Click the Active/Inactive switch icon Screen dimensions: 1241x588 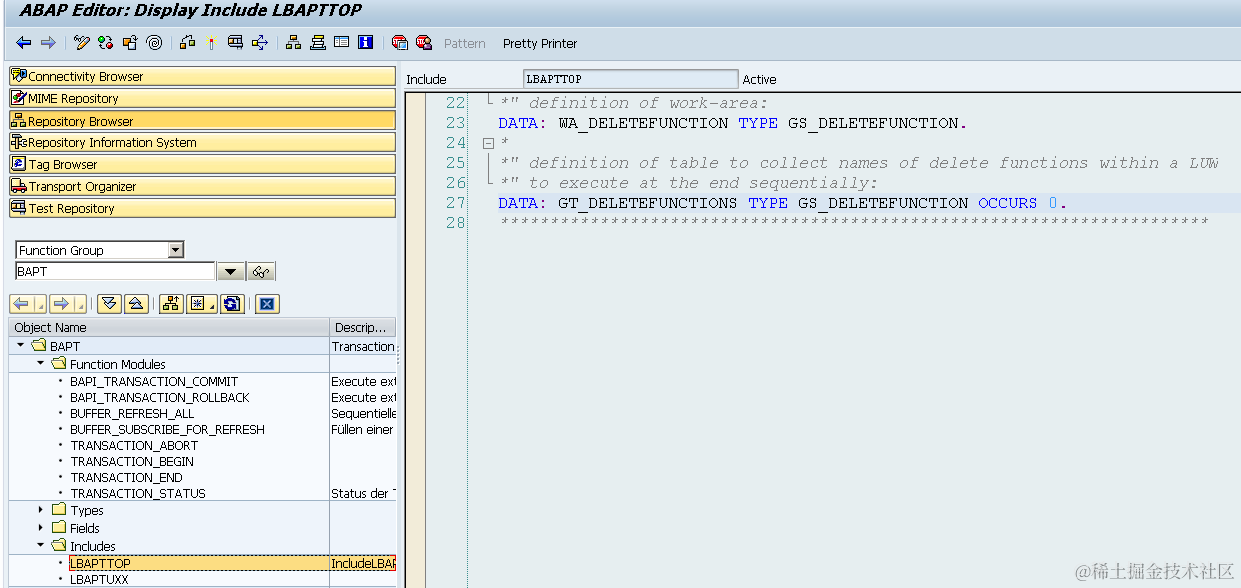coord(106,43)
